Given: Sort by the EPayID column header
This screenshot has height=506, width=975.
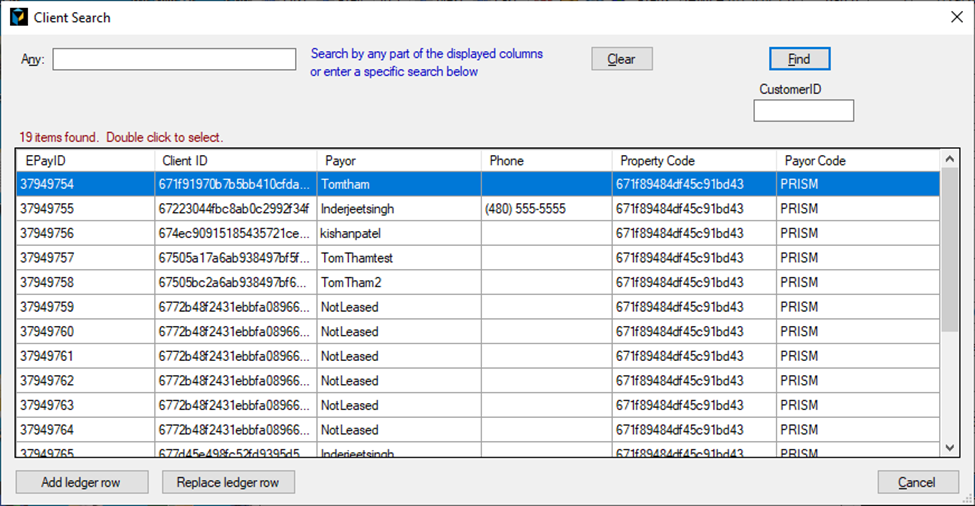Looking at the screenshot, I should pos(84,160).
